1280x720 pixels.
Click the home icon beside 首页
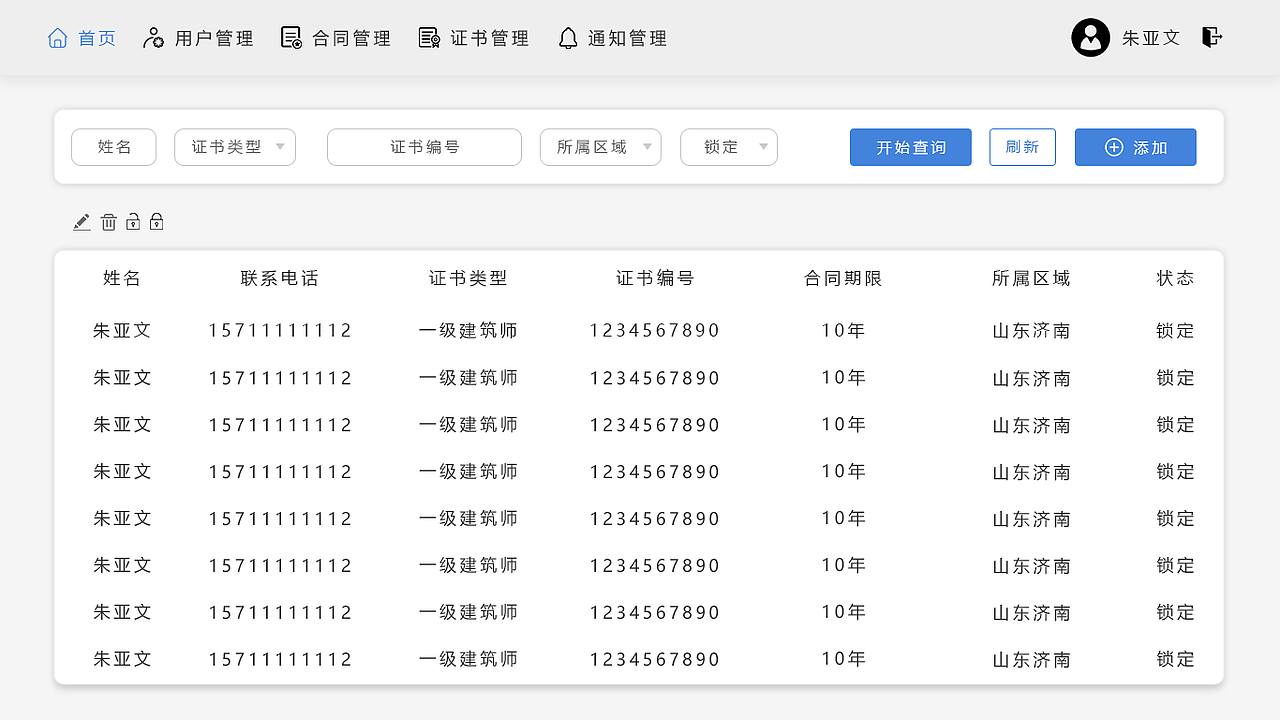[57, 37]
